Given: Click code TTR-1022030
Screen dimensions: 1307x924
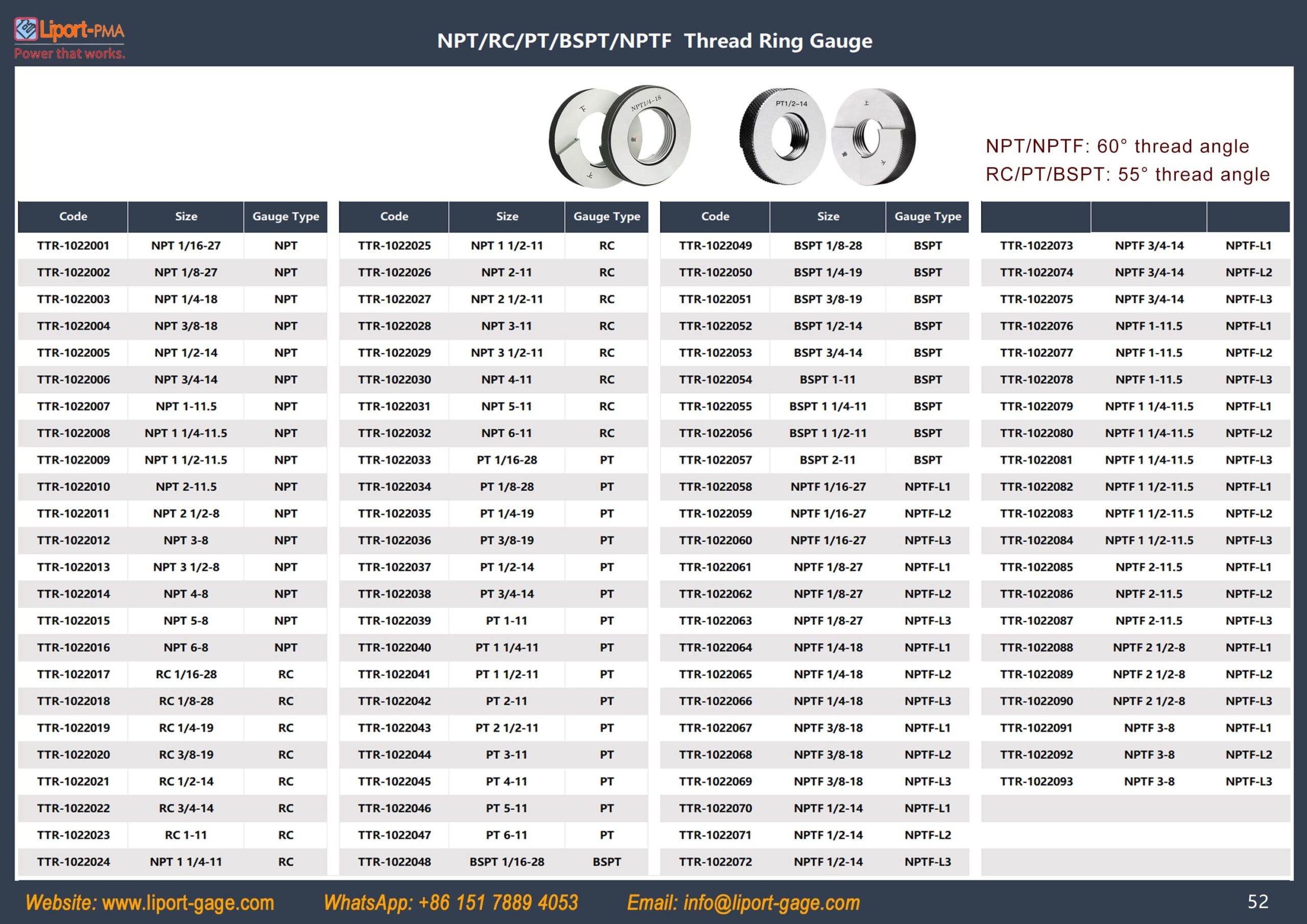Looking at the screenshot, I should coord(395,379).
